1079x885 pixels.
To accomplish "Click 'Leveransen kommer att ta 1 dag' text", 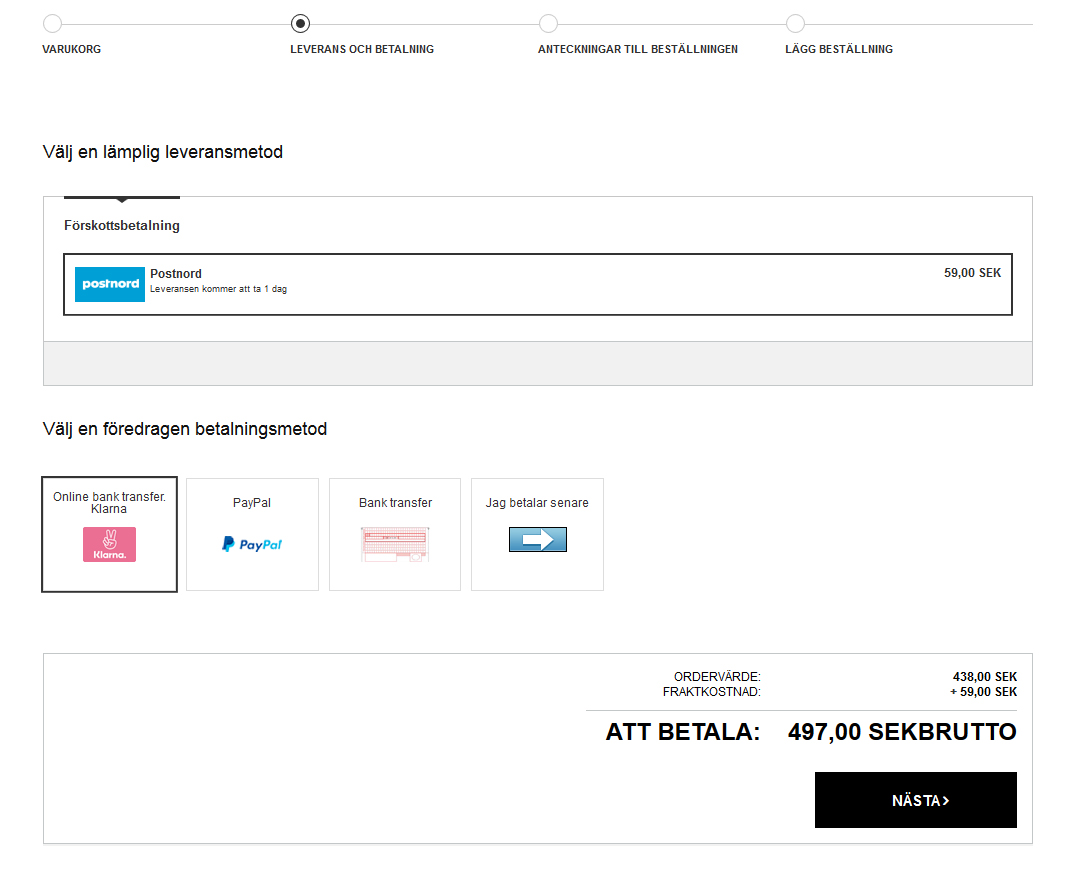I will [218, 290].
